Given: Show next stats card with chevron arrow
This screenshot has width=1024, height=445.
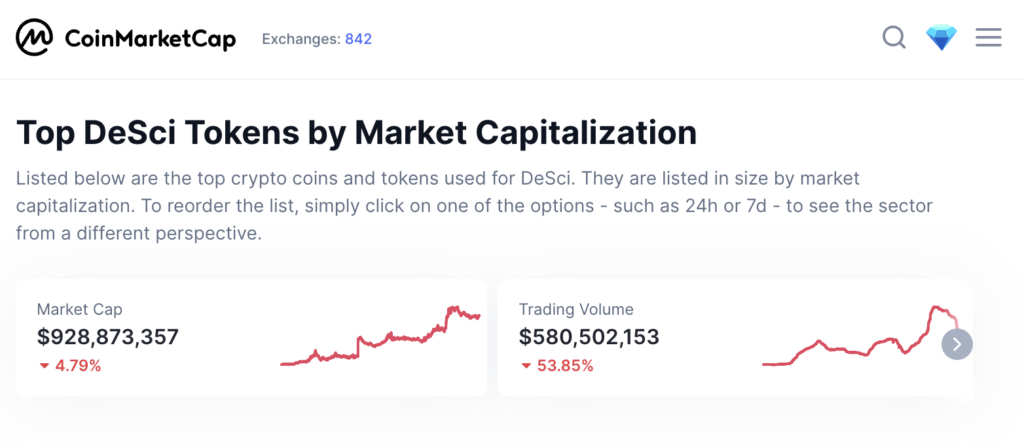Looking at the screenshot, I should tap(957, 344).
